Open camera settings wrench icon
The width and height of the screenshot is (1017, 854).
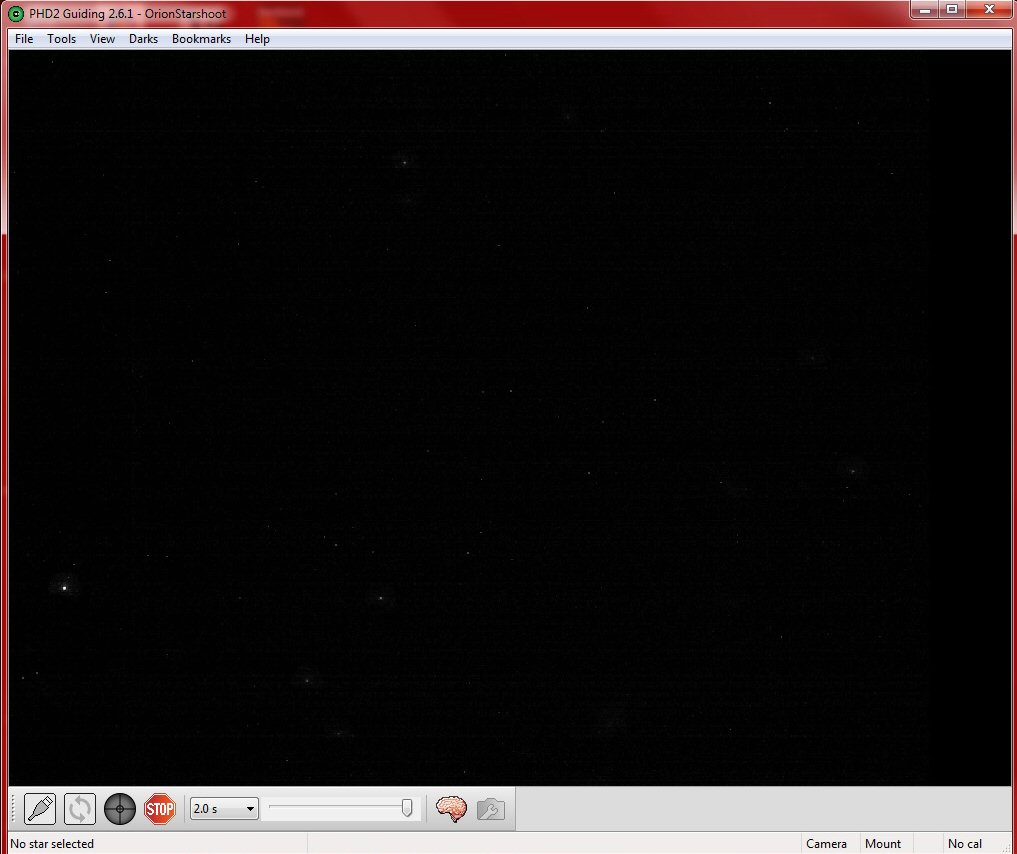click(x=491, y=809)
